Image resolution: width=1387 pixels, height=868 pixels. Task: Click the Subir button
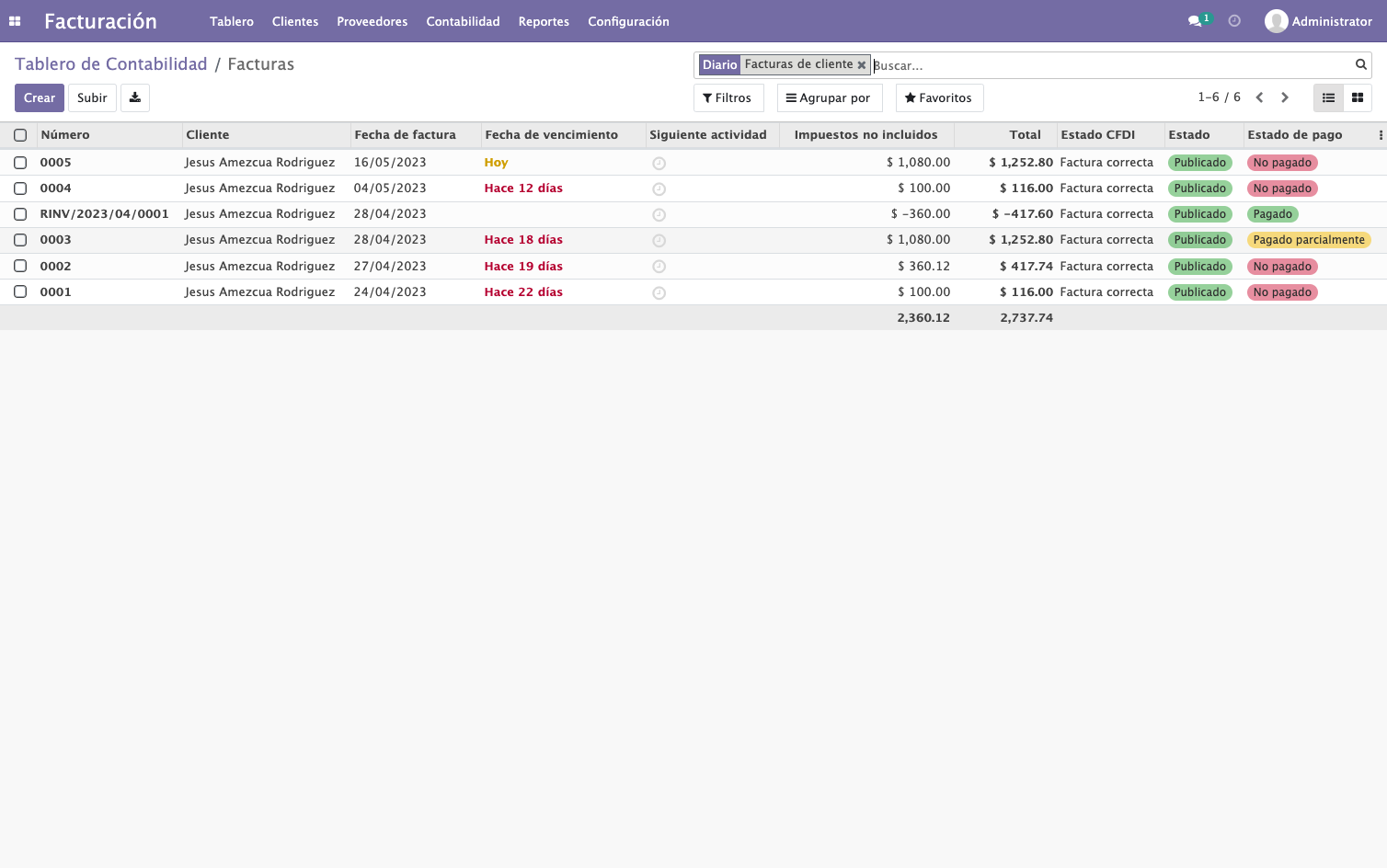[92, 97]
